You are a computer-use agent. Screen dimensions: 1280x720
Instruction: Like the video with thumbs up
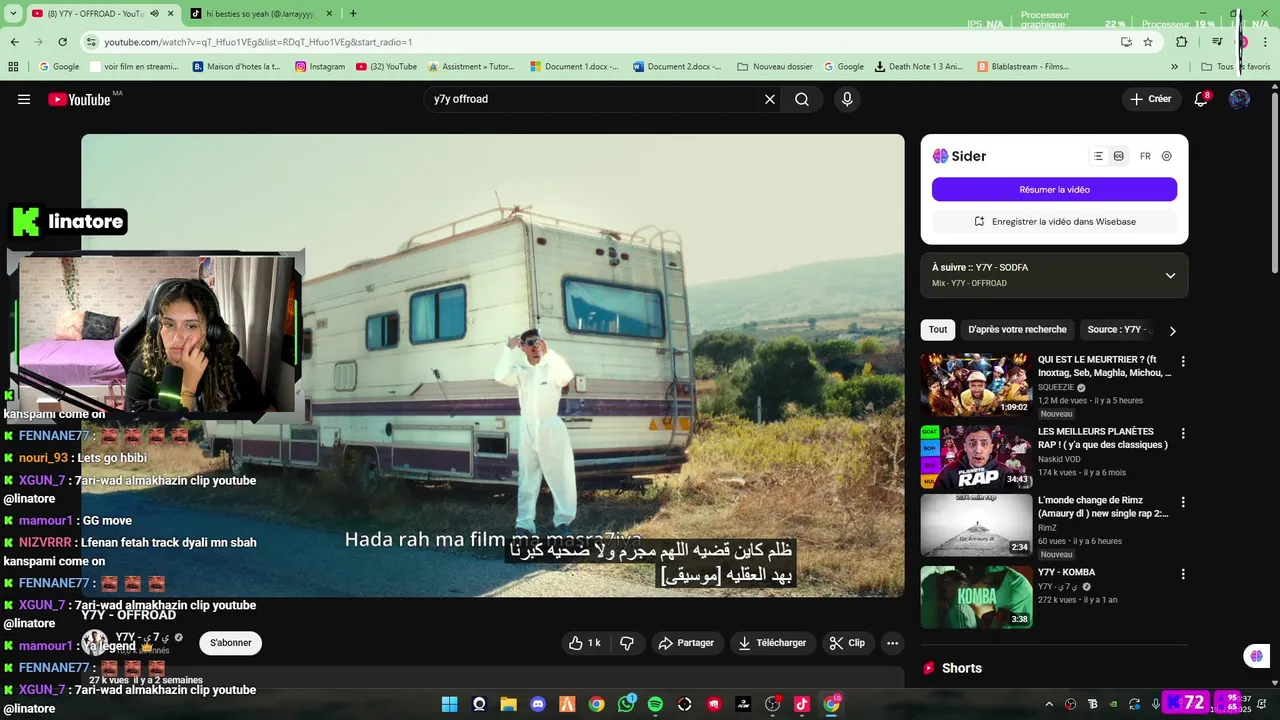pyautogui.click(x=585, y=643)
